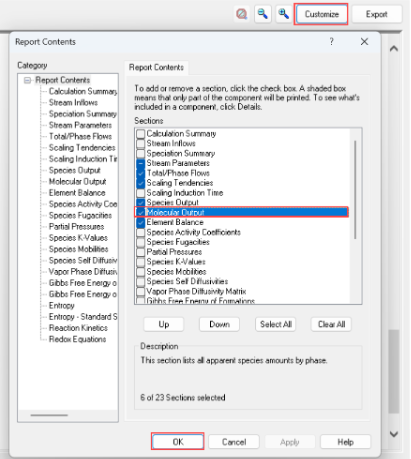Click the Clear All button
Viewport: 411px width, 459px height.
click(331, 324)
